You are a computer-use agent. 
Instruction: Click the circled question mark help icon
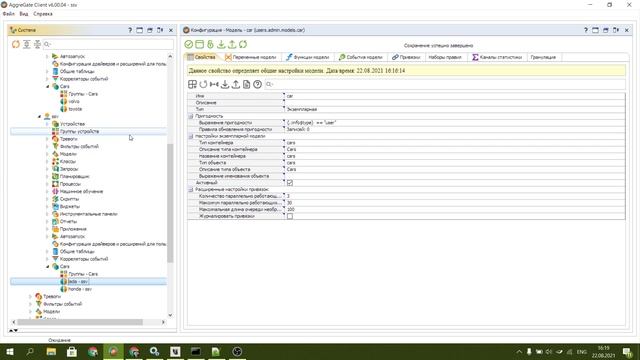[258, 84]
